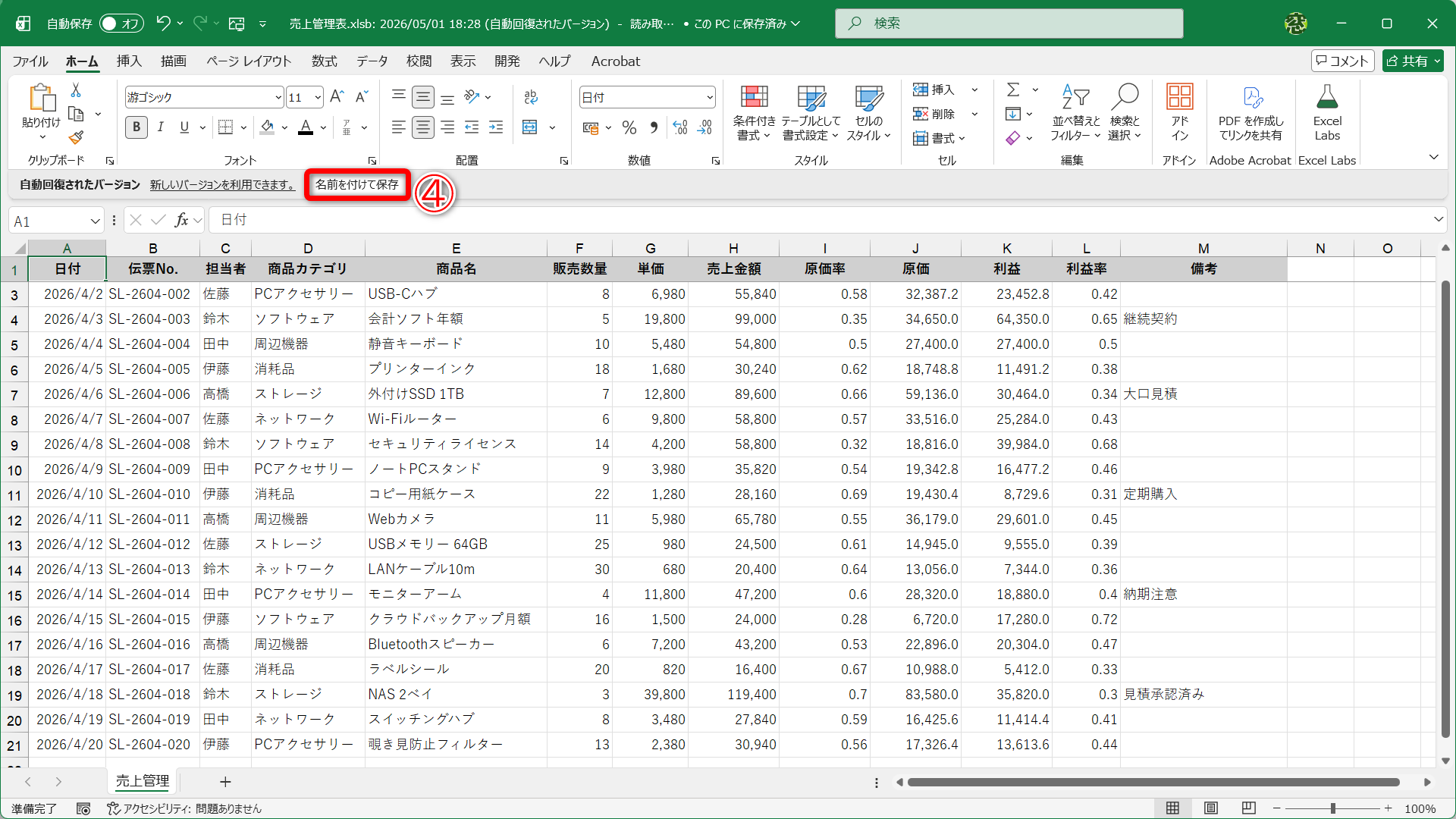Add a new sheet with plus button
The height and width of the screenshot is (819, 1456).
pos(225,782)
